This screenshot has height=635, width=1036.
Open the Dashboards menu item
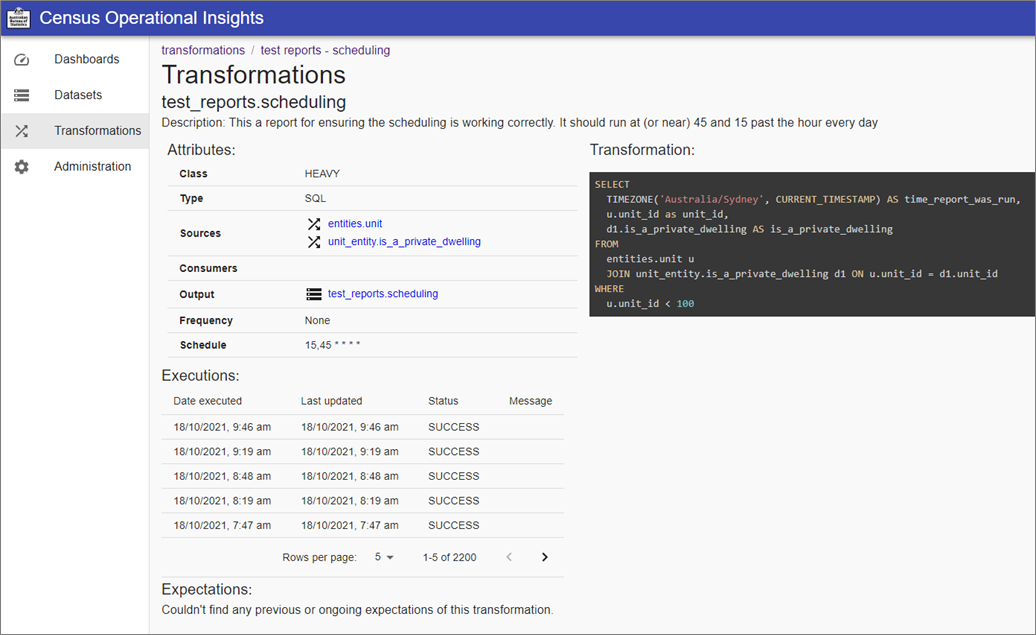(75, 59)
